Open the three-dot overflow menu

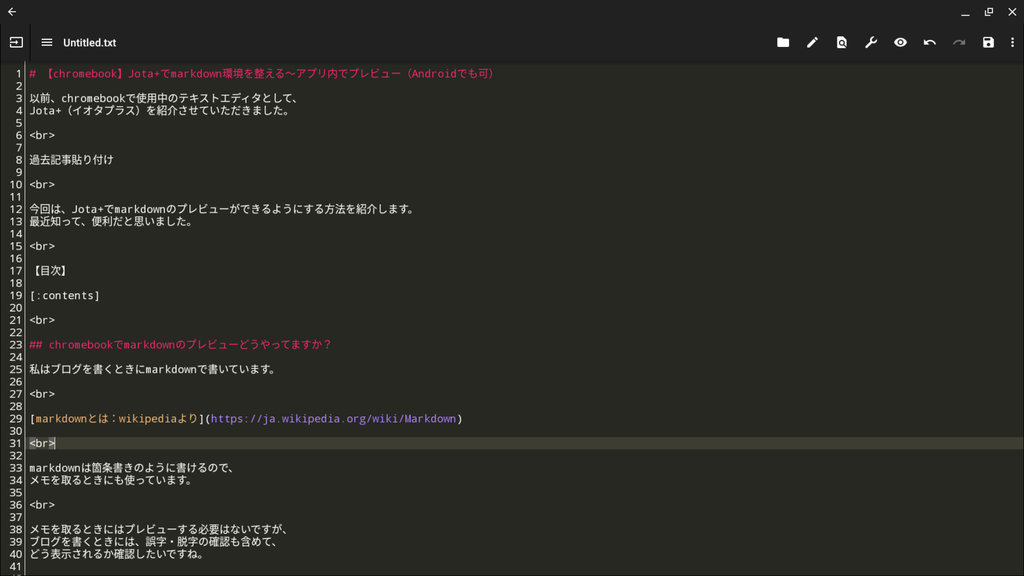click(x=1012, y=42)
